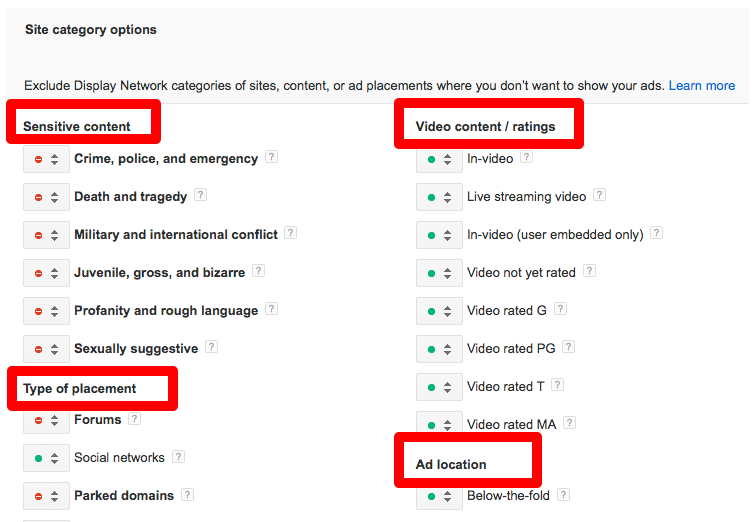755x522 pixels.
Task: Open status dropdown for Video not yet rated
Action: pos(439,273)
